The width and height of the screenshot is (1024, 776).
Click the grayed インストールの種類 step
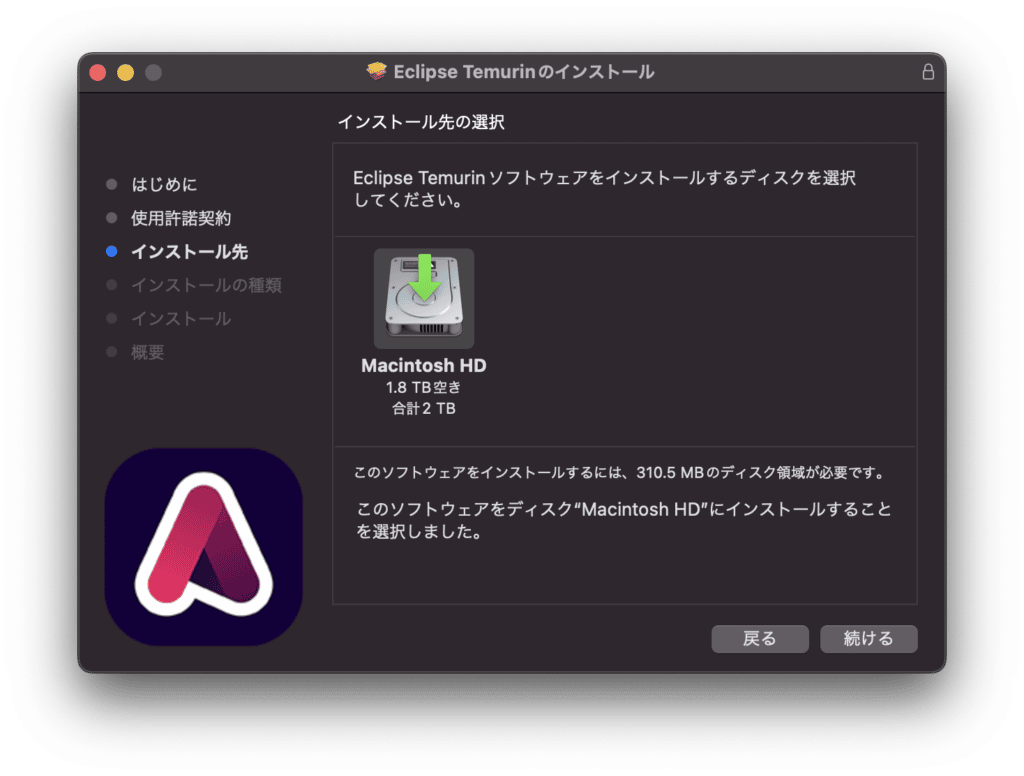tap(204, 285)
